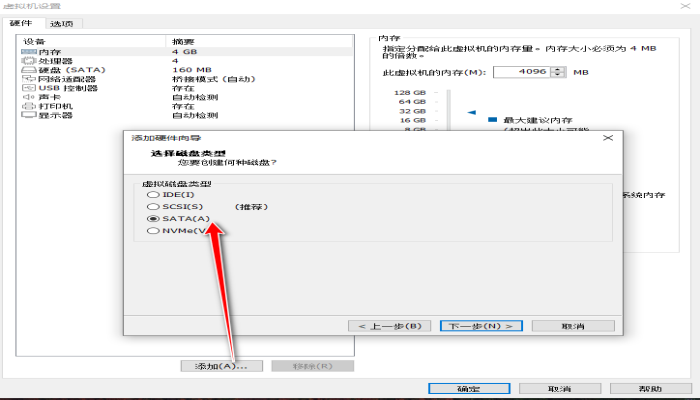Switch to the 硬件 tab
The image size is (700, 400).
click(21, 23)
